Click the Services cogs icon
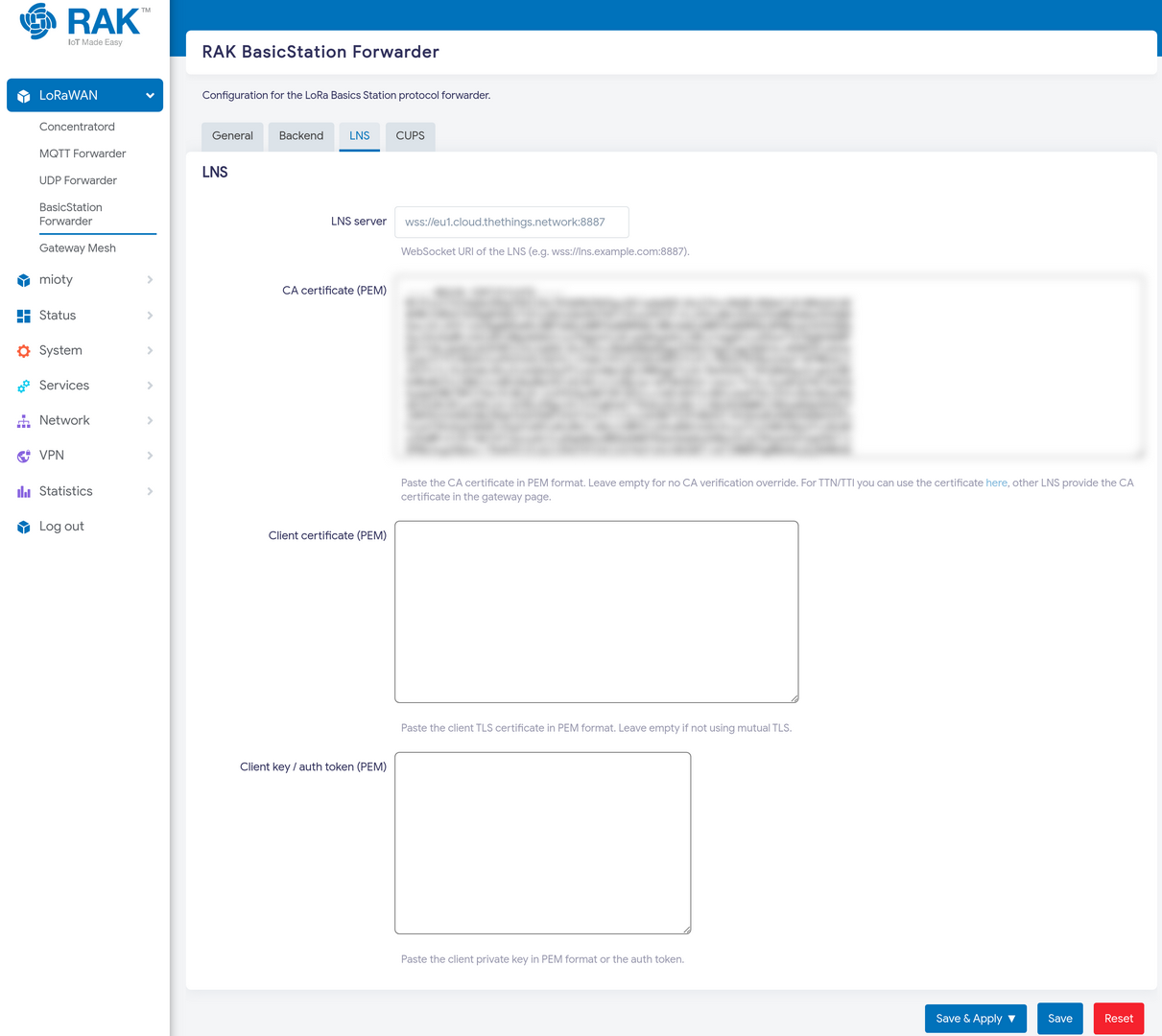This screenshot has width=1162, height=1036. [x=24, y=386]
